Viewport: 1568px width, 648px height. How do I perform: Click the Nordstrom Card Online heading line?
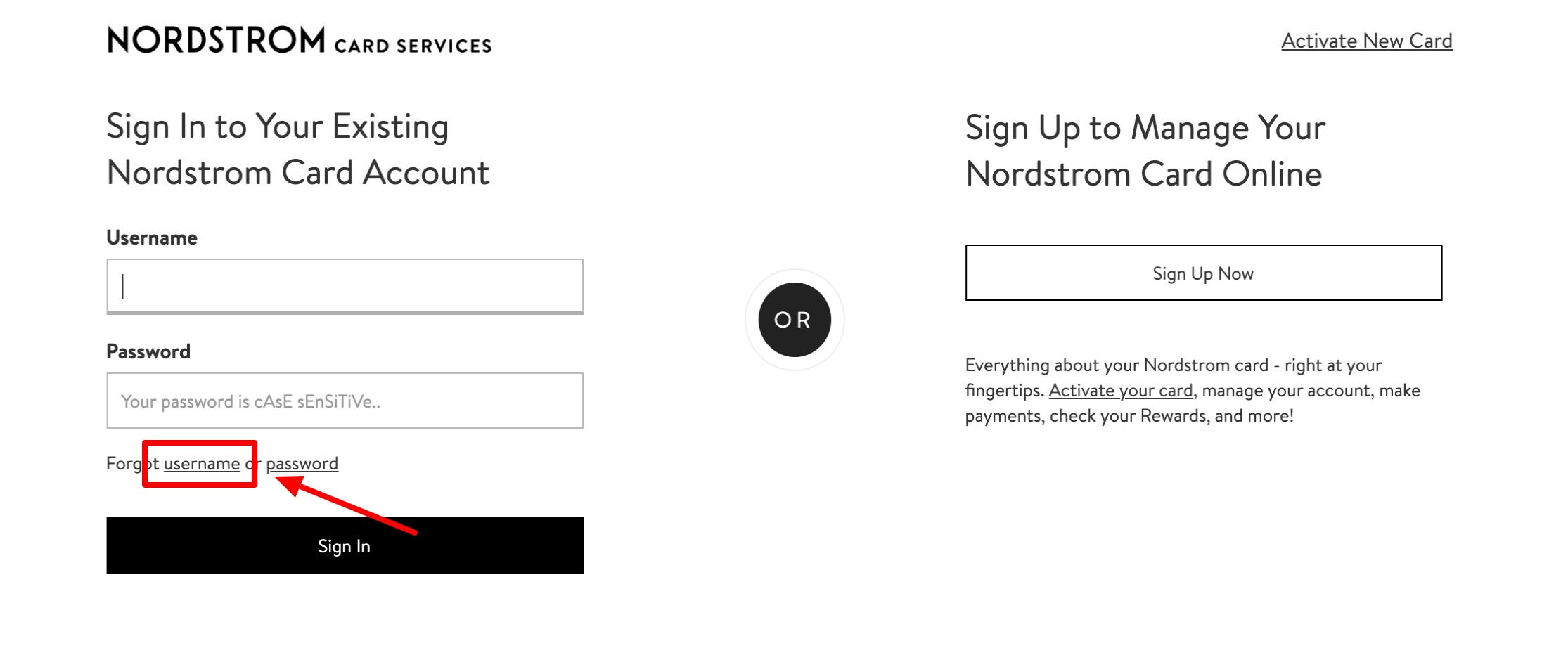(x=1144, y=174)
